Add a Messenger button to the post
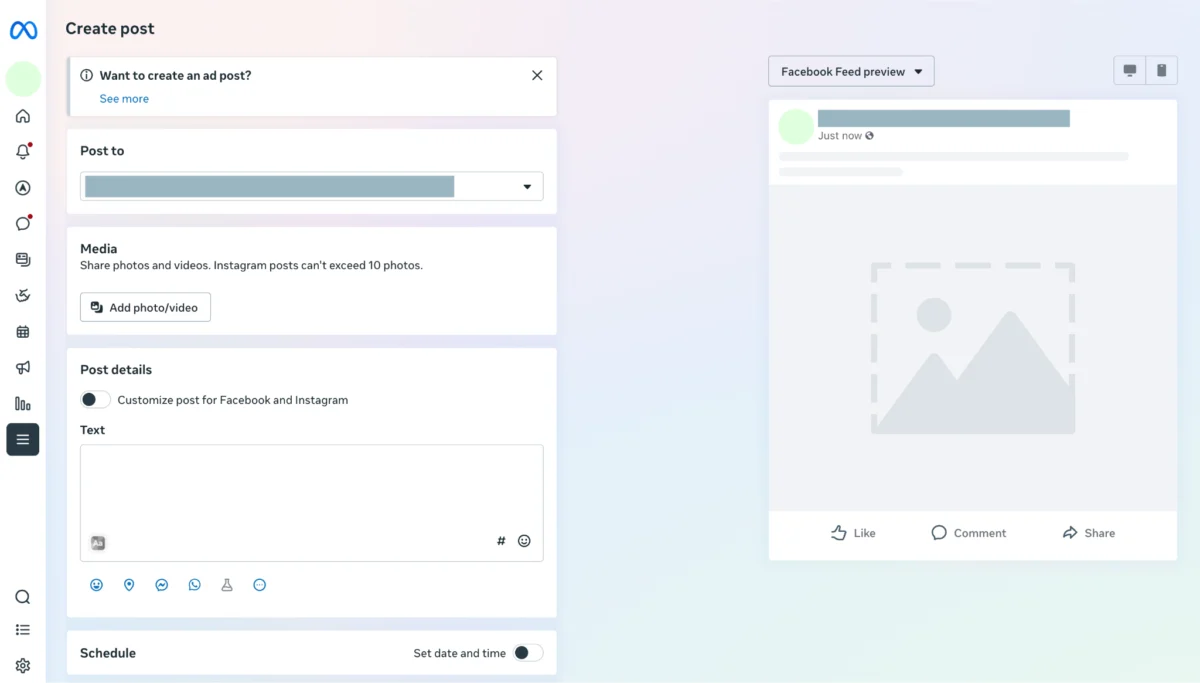1200x683 pixels. click(x=161, y=585)
